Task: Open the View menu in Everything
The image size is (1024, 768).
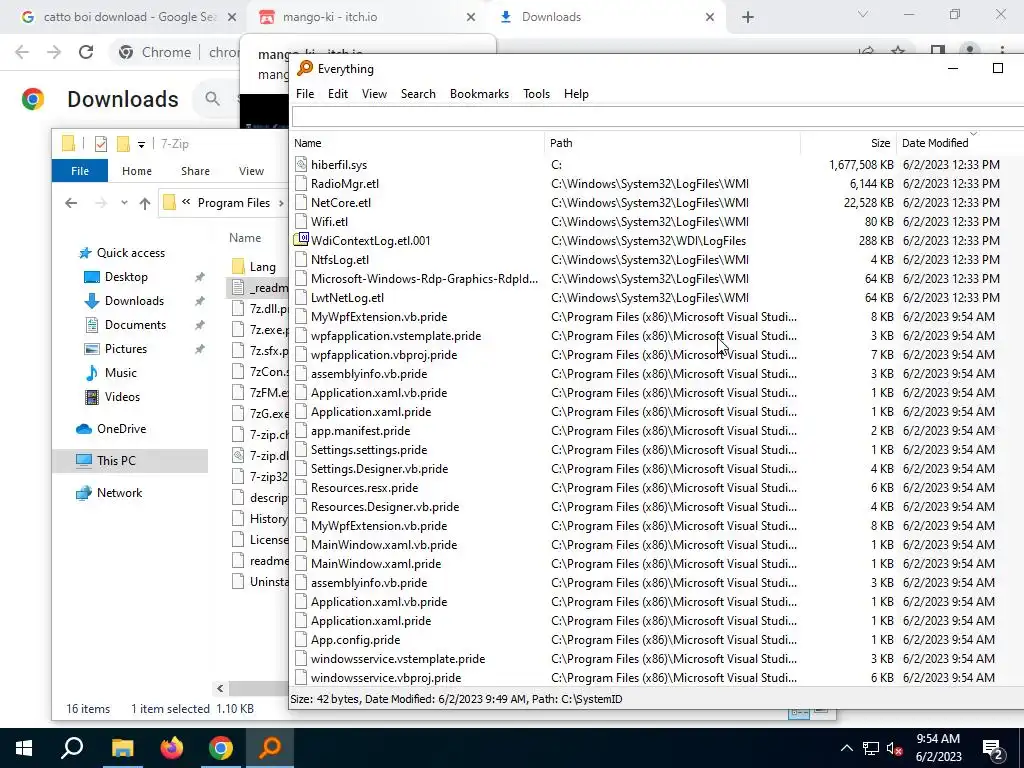Action: tap(374, 93)
